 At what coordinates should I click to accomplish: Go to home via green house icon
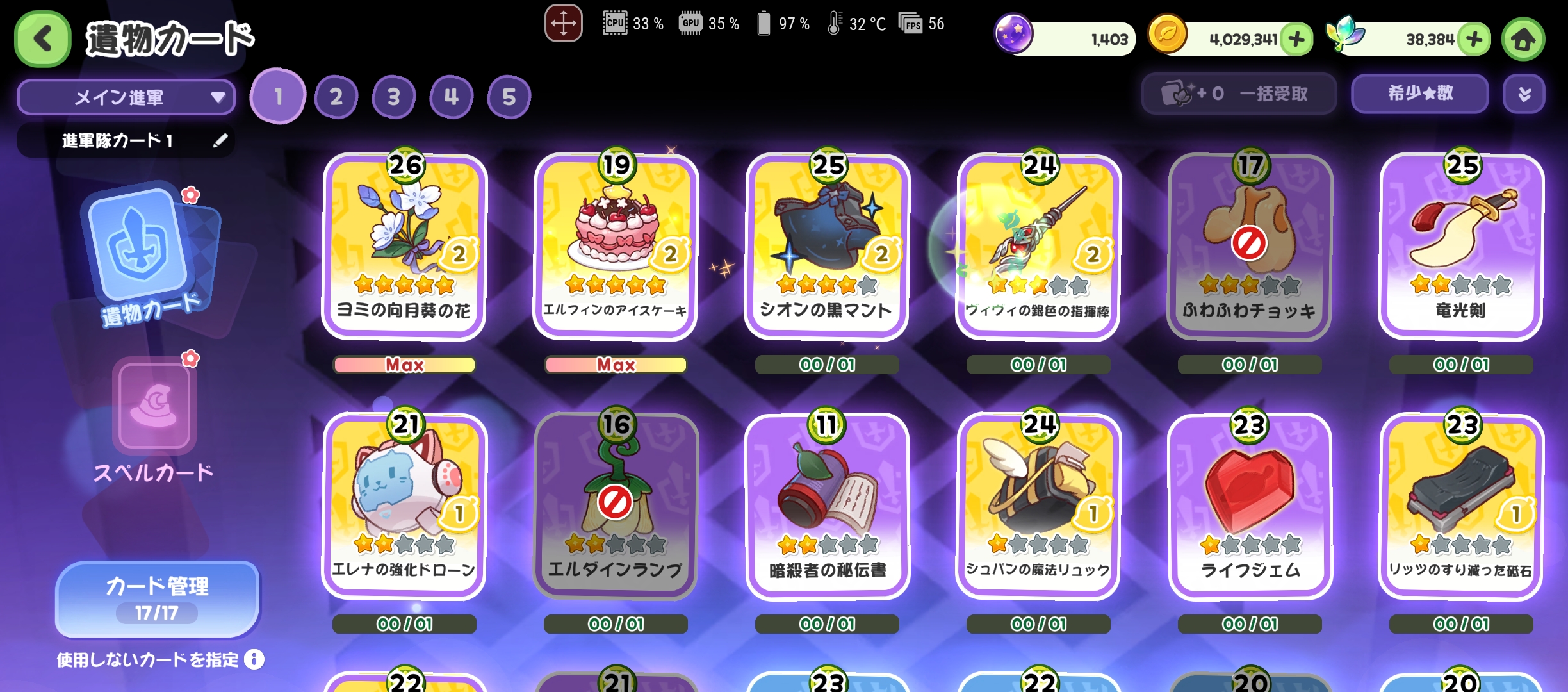pos(1523,40)
